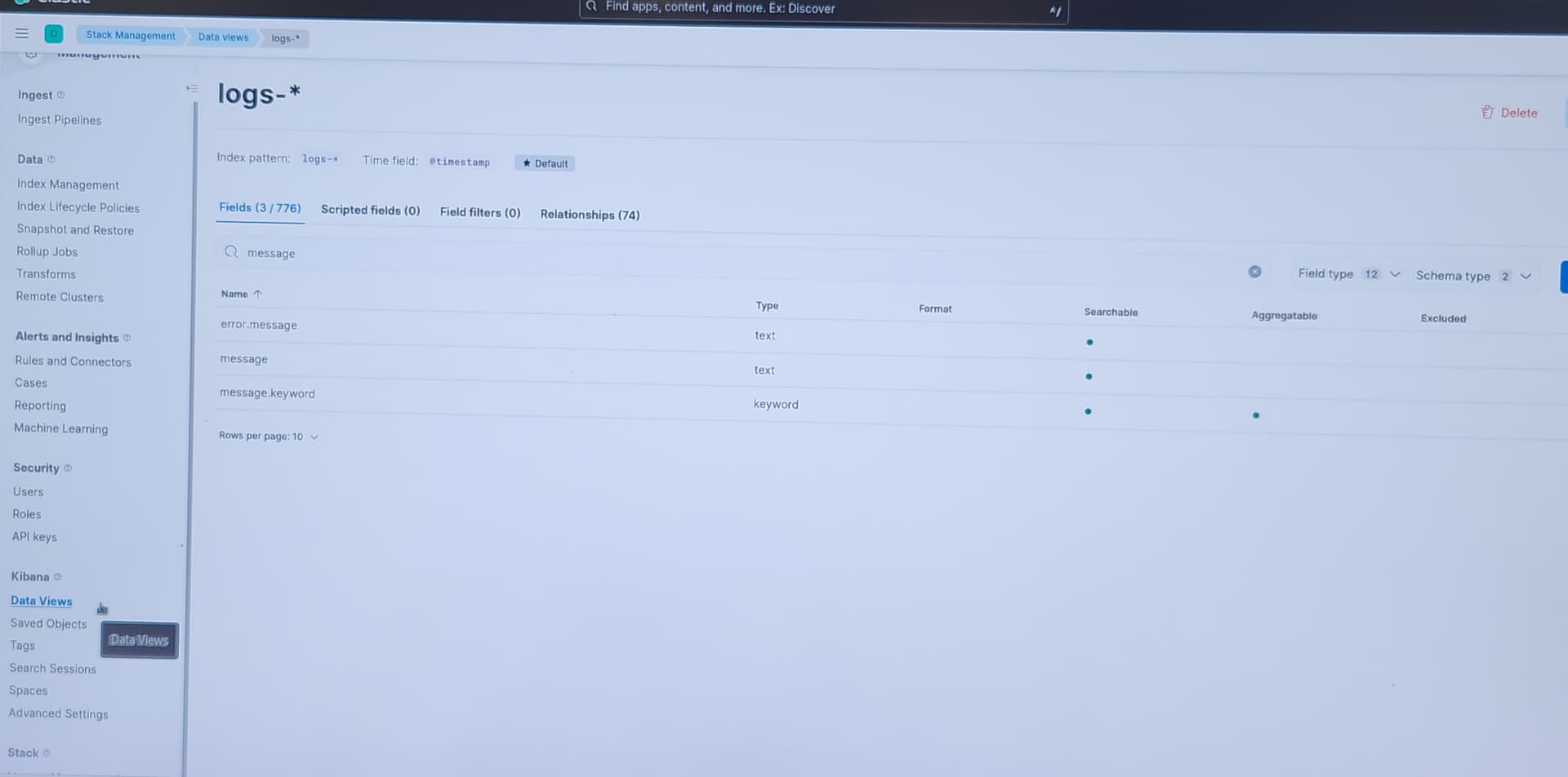Click the Delete data view button
Viewport: 1568px width, 777px height.
pyautogui.click(x=1510, y=113)
